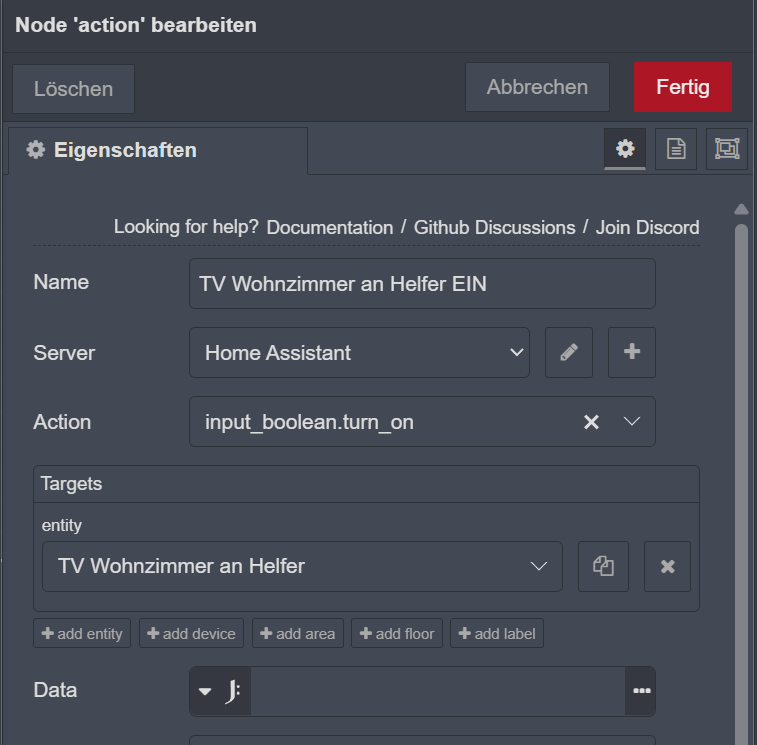Edit the Home Assistant server with pencil icon
757x745 pixels.
click(569, 352)
